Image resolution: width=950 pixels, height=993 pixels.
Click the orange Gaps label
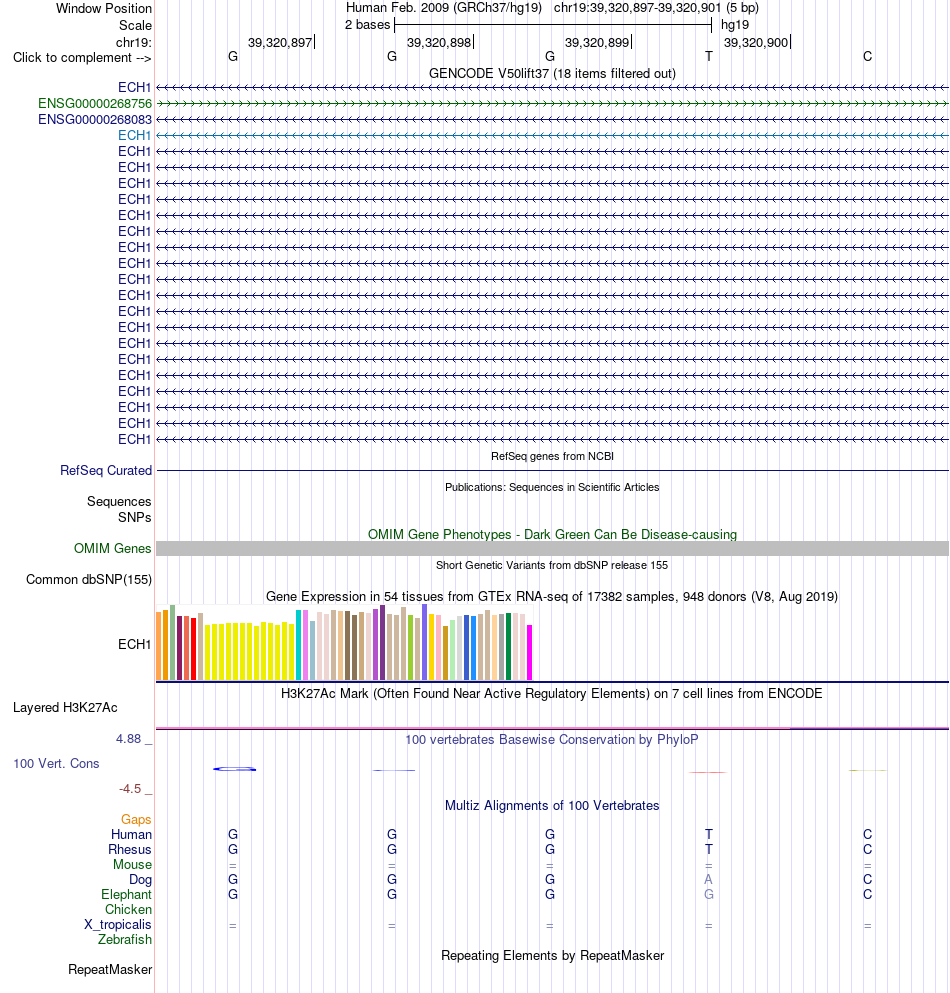[136, 819]
